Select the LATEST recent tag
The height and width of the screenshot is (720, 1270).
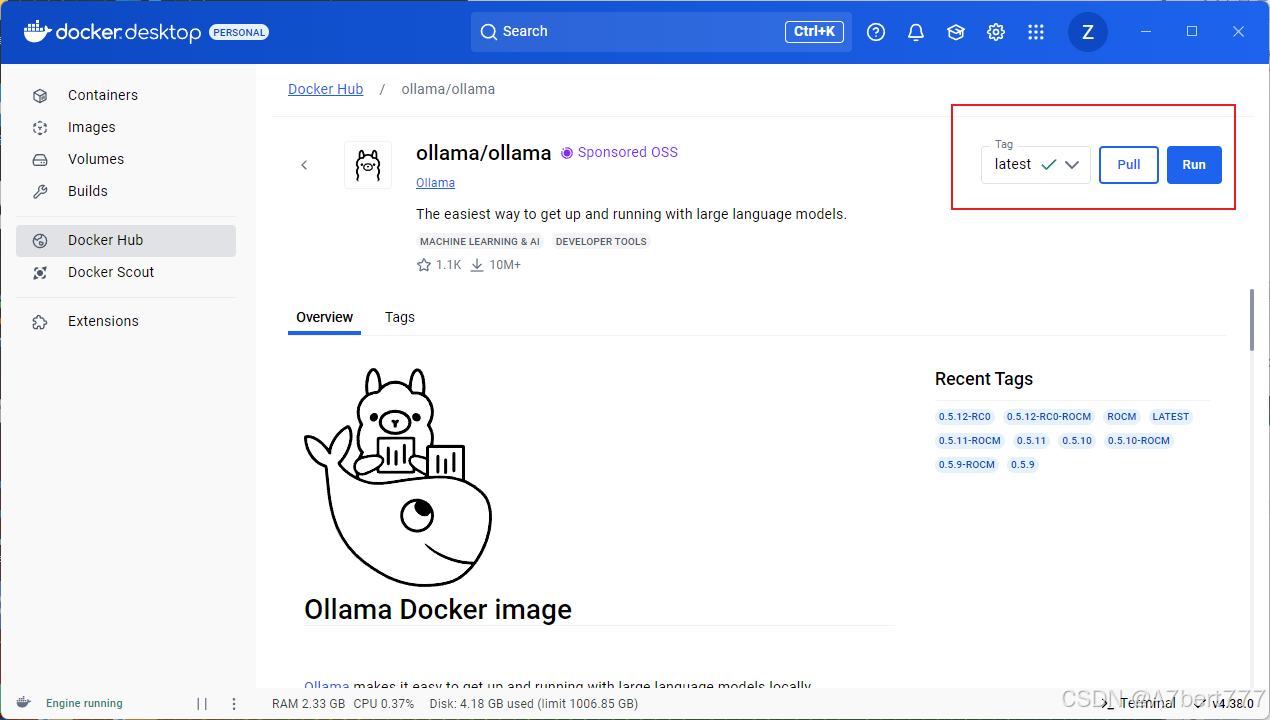coord(1170,417)
